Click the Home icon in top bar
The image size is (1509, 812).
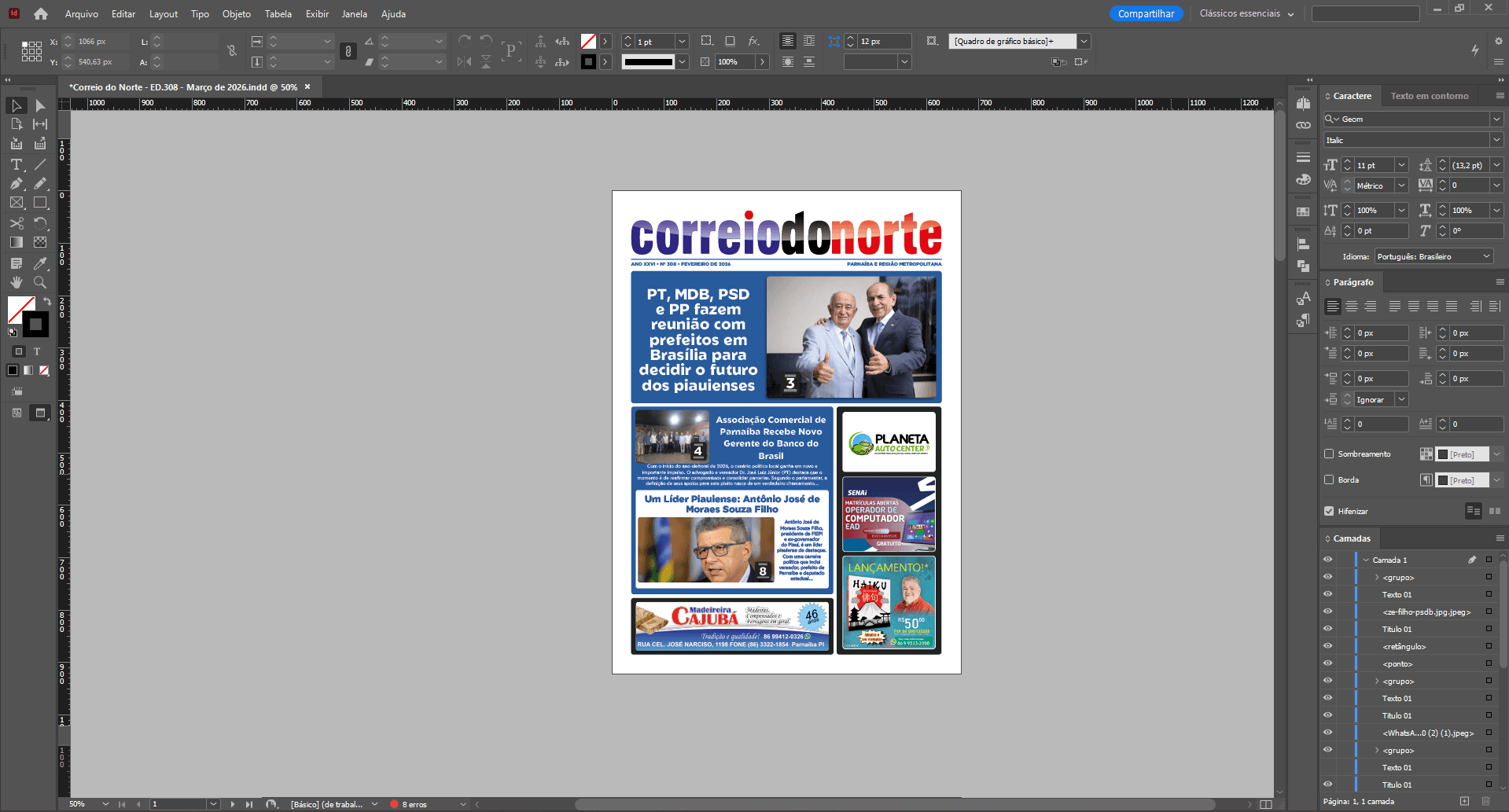pyautogui.click(x=41, y=13)
